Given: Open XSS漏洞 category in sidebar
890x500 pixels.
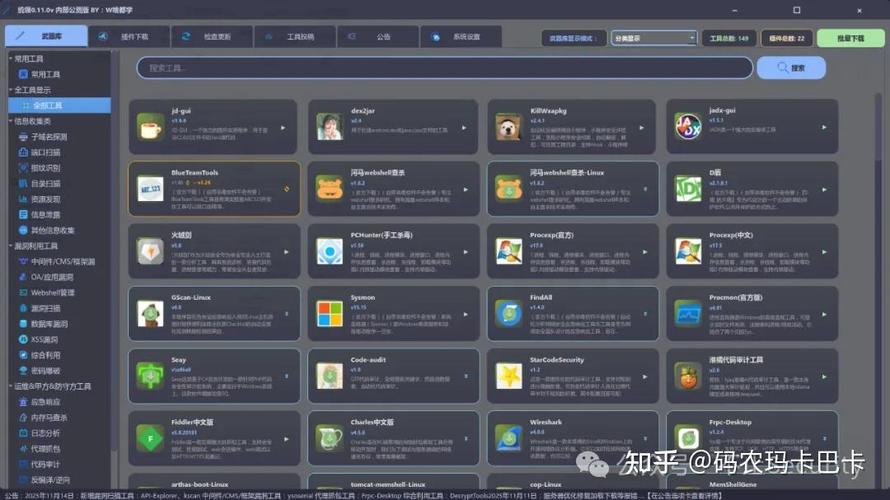Looking at the screenshot, I should tap(60, 339).
